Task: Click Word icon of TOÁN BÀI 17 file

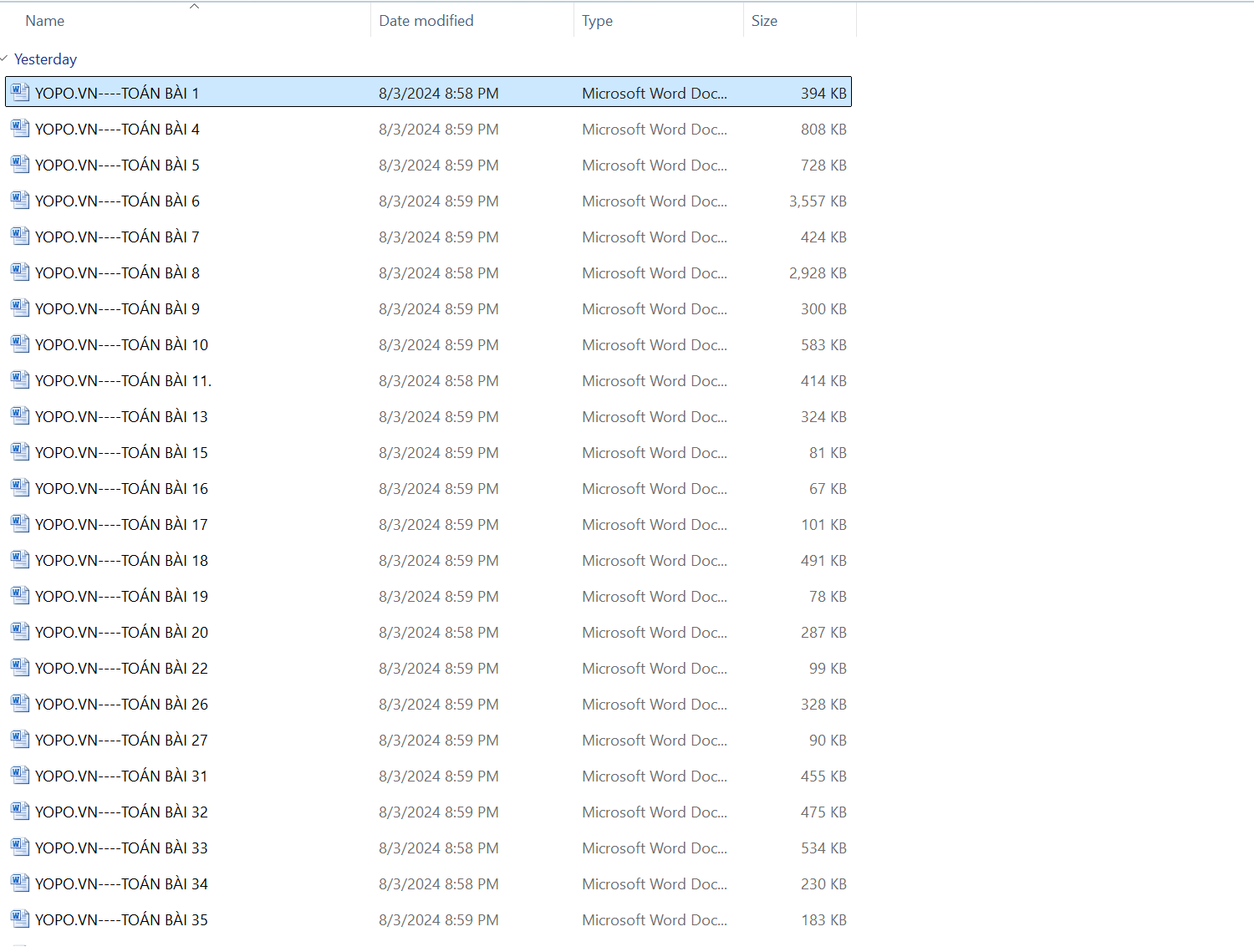Action: (20, 523)
